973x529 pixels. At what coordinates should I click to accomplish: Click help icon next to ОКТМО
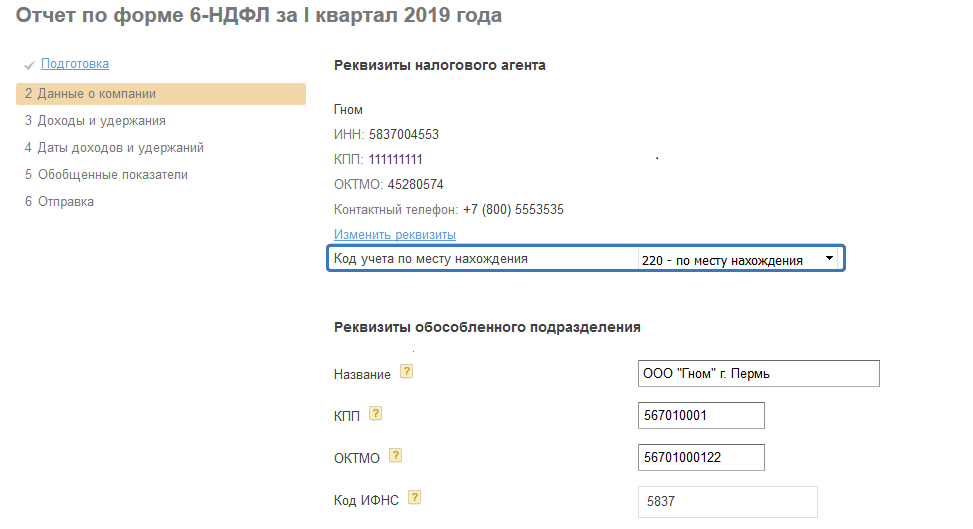[395, 456]
